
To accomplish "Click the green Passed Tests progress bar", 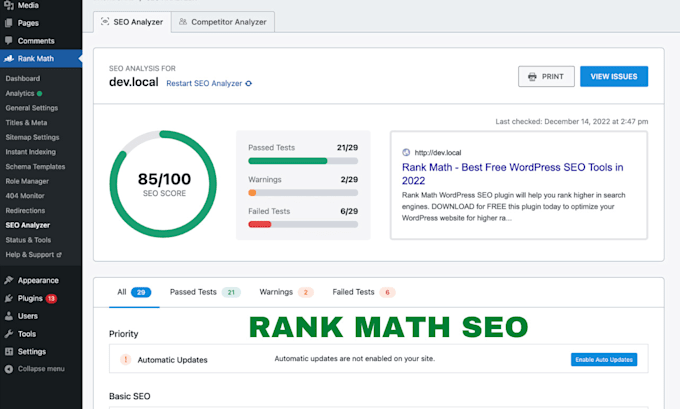I will (288, 161).
